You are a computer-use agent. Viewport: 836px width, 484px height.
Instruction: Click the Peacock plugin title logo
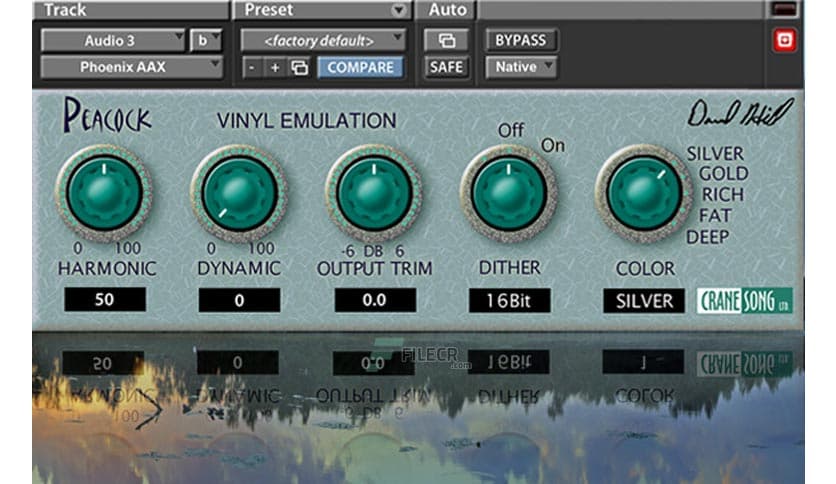point(107,118)
